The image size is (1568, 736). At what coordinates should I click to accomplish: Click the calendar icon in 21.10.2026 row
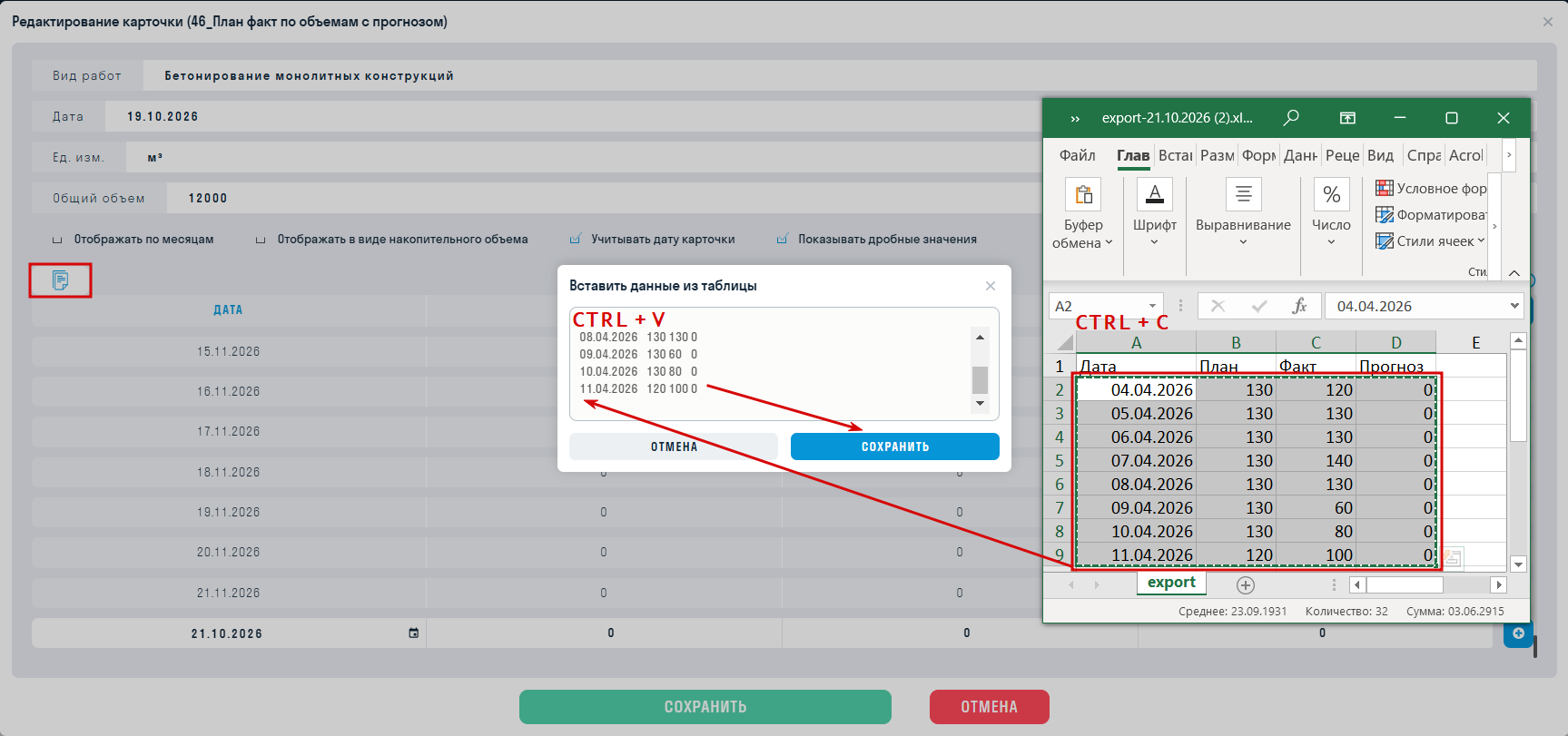tap(414, 633)
